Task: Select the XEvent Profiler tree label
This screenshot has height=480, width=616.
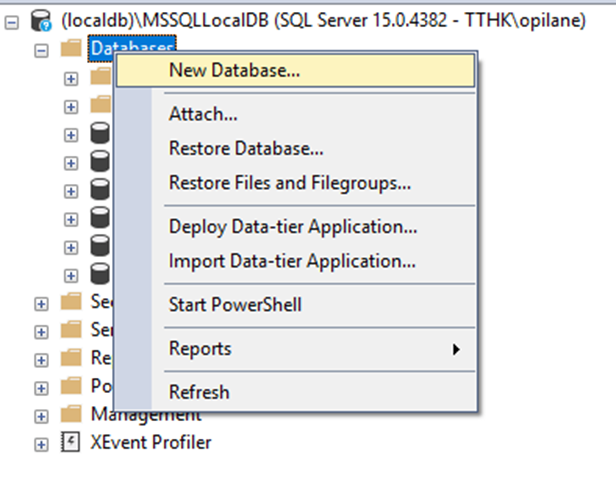Action: tap(150, 442)
